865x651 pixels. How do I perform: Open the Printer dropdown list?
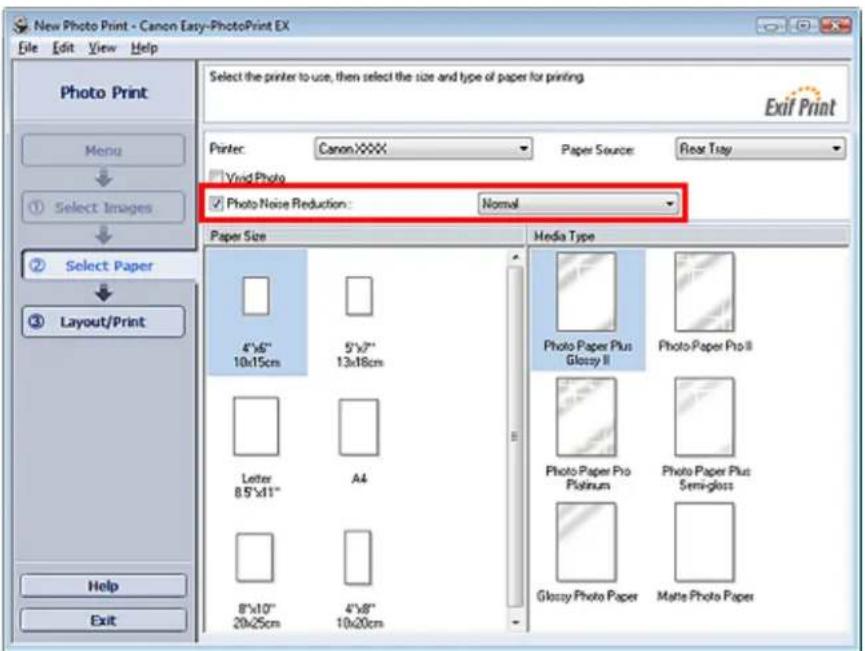423,148
